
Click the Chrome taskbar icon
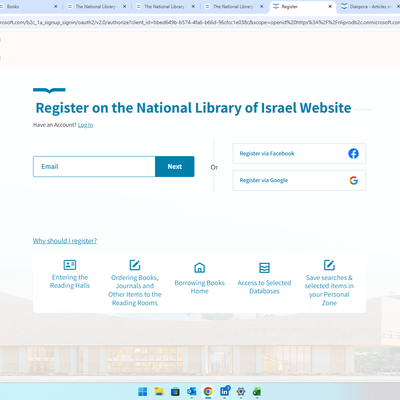coord(208,392)
